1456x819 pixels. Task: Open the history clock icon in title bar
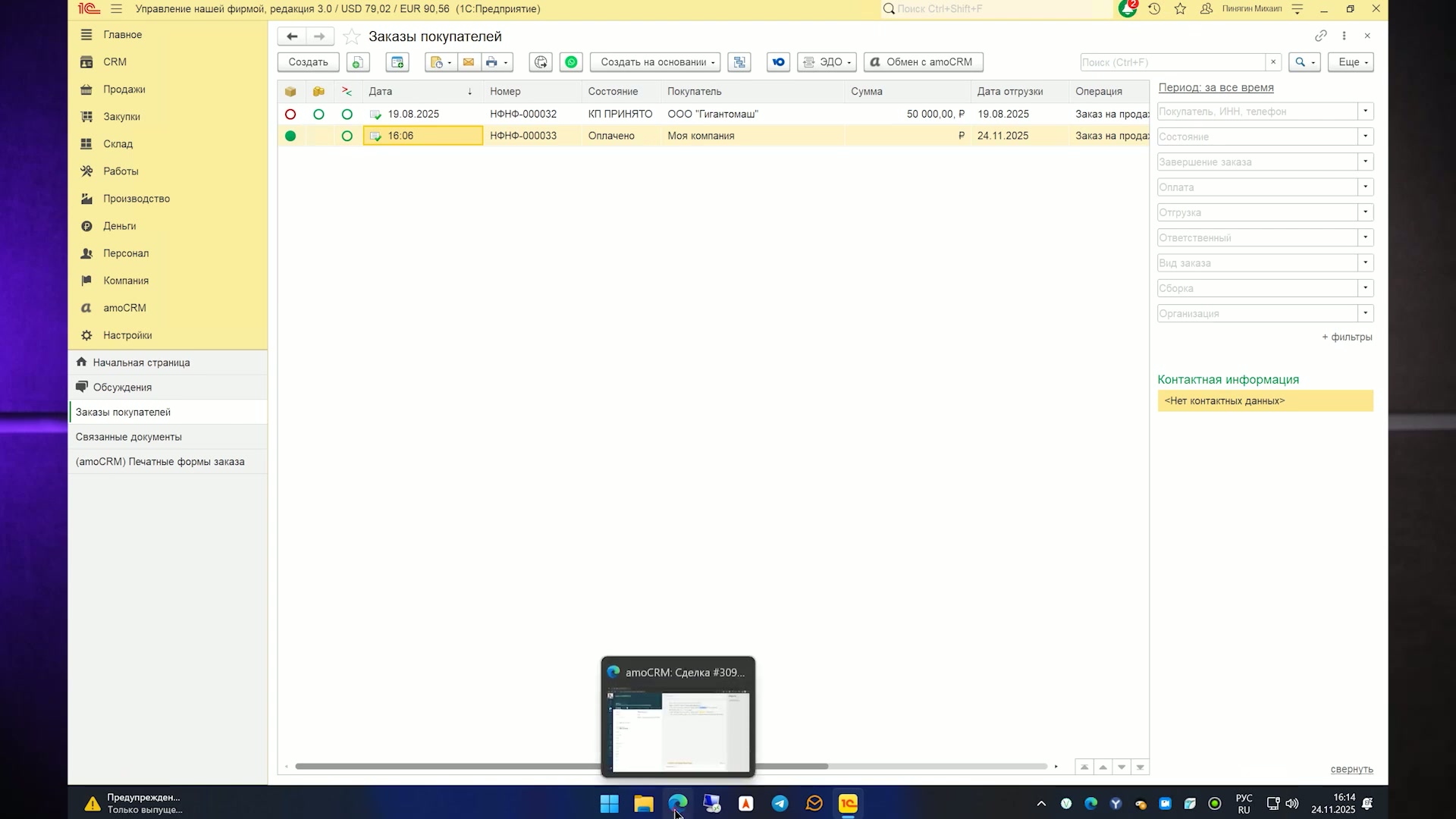1154,9
